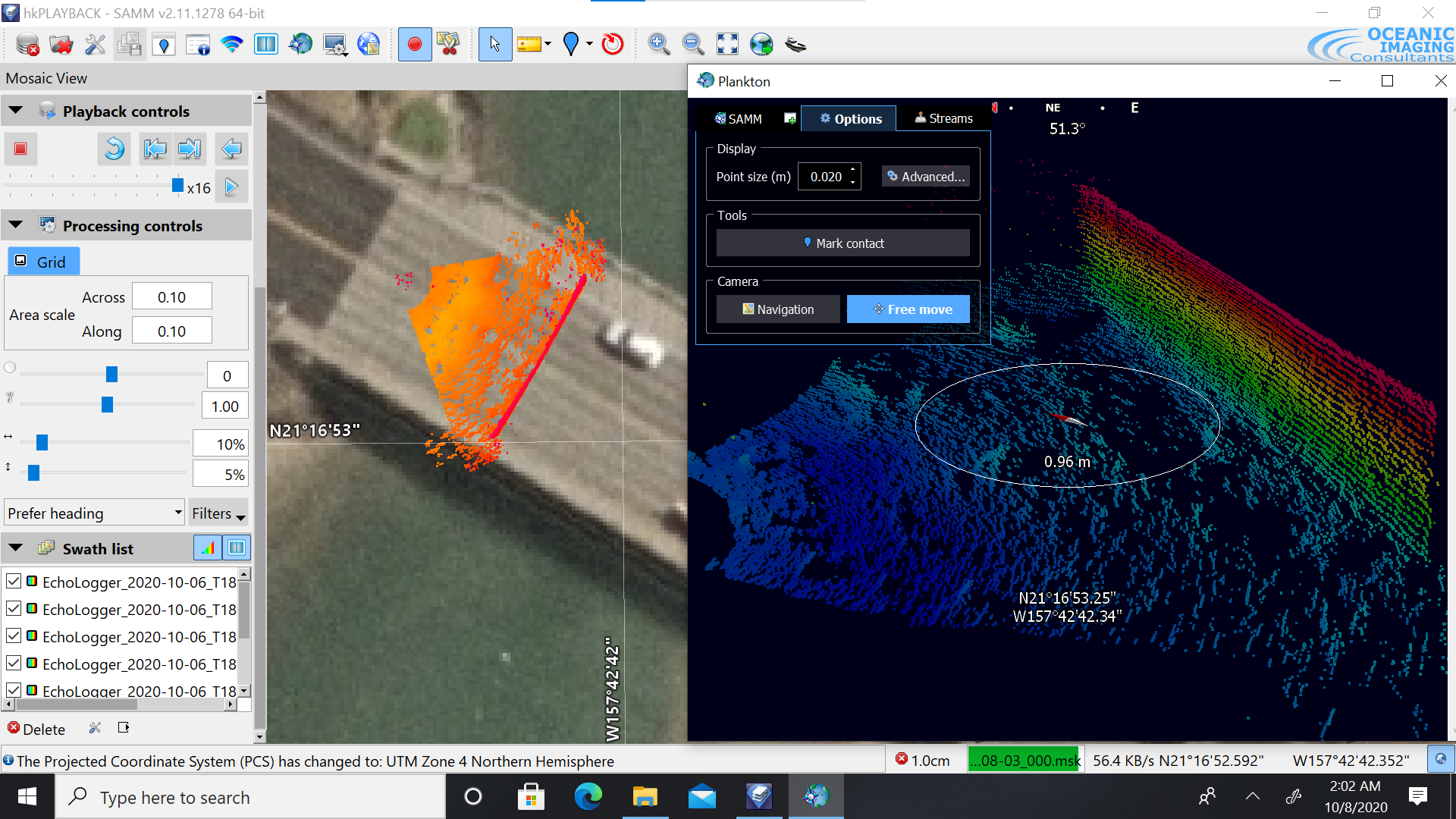The image size is (1456, 819).
Task: Click the record stop icon in playback
Action: (x=21, y=148)
